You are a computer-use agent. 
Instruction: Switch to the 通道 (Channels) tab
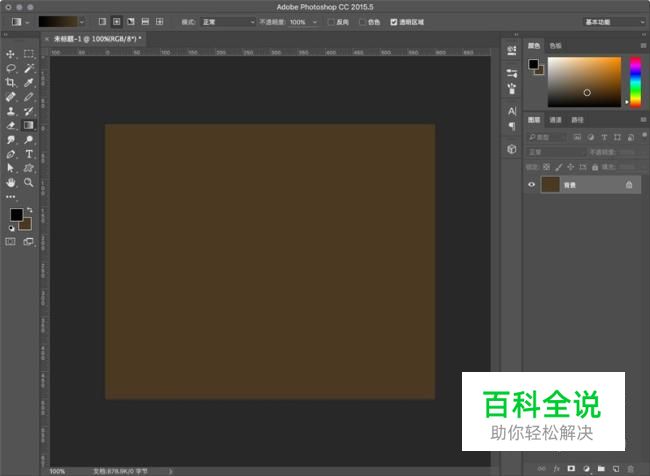coord(556,120)
